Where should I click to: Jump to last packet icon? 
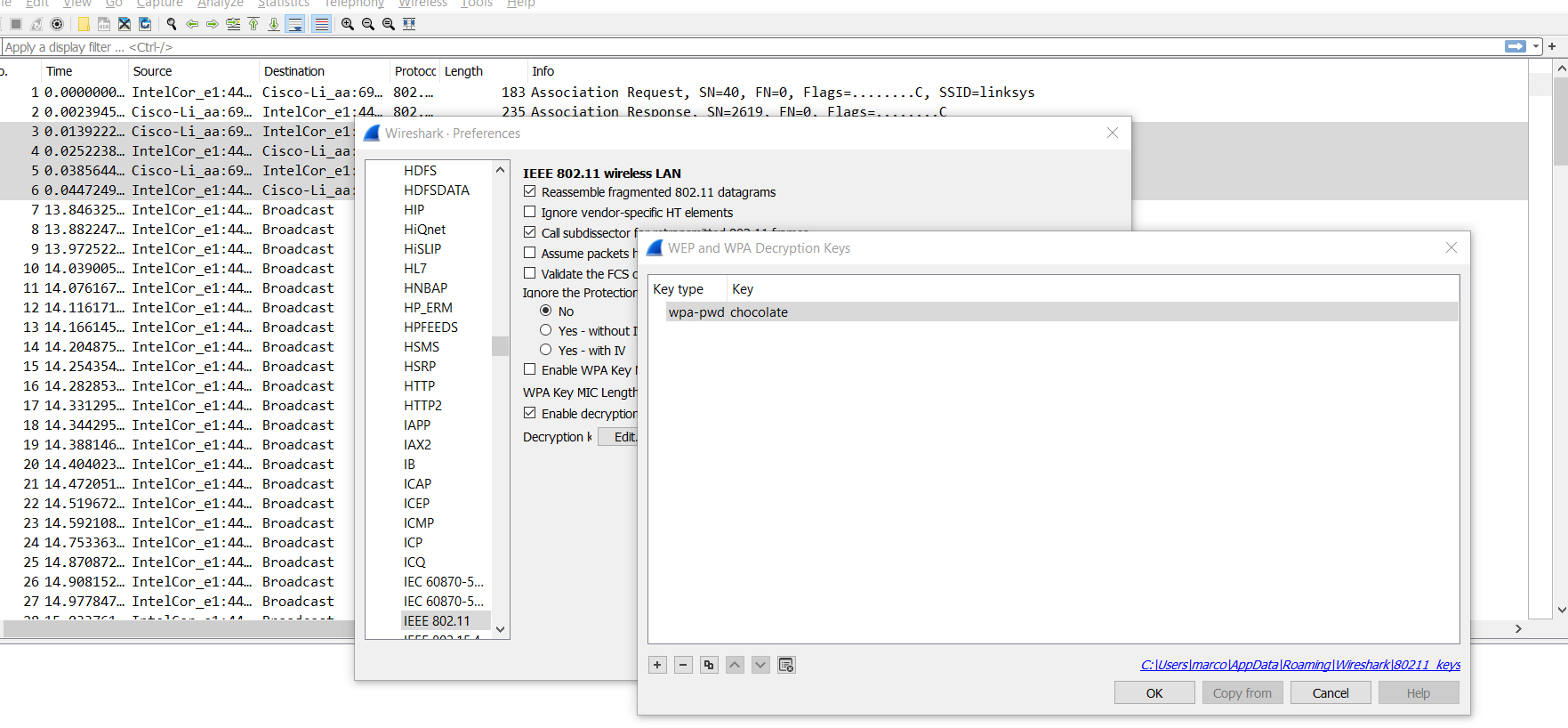tap(274, 24)
